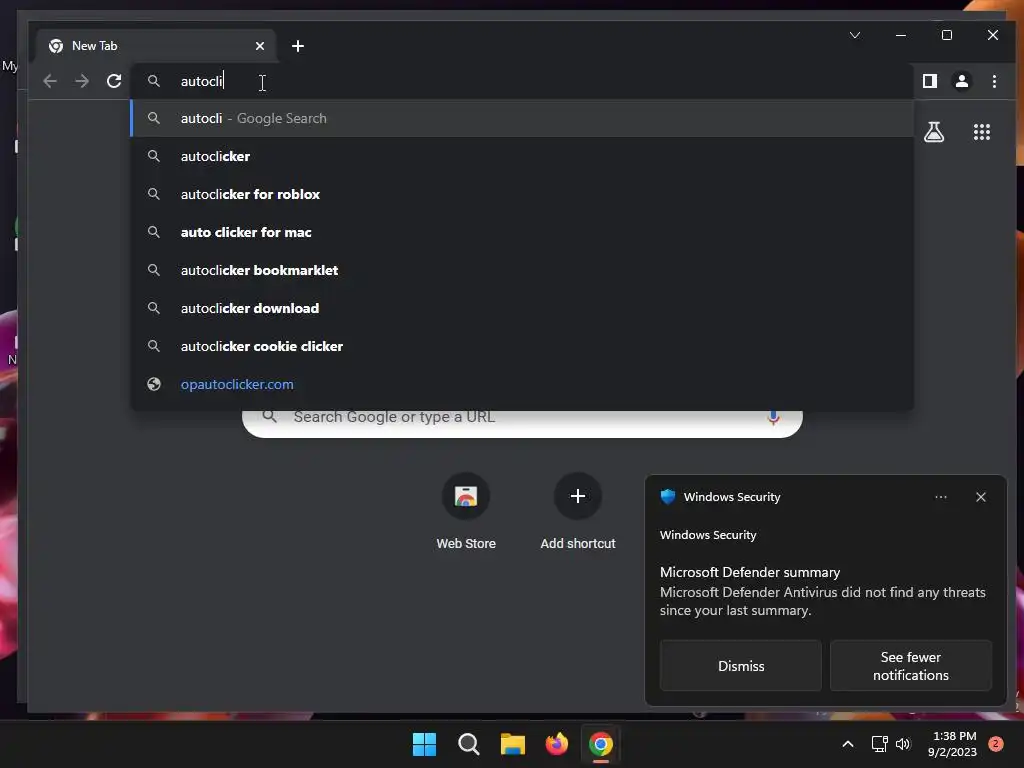Select 'autoclicker download' suggestion

click(x=522, y=308)
